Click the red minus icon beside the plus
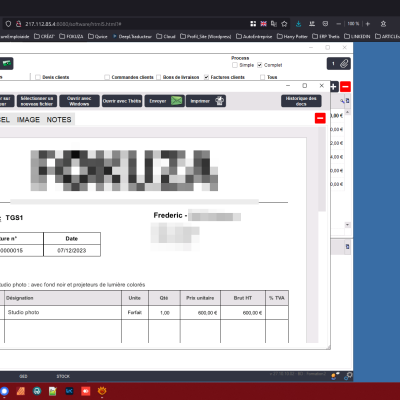Screen dimensions: 400x400 [345, 87]
